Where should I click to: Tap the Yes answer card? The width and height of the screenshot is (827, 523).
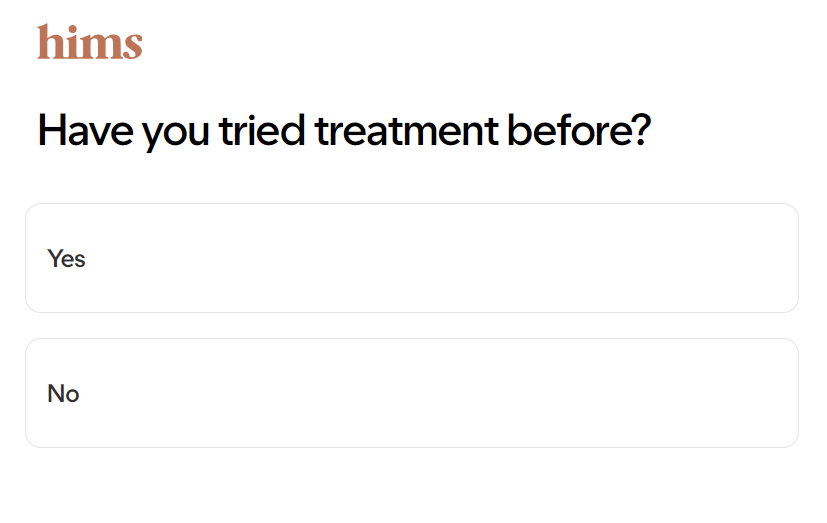pos(412,258)
